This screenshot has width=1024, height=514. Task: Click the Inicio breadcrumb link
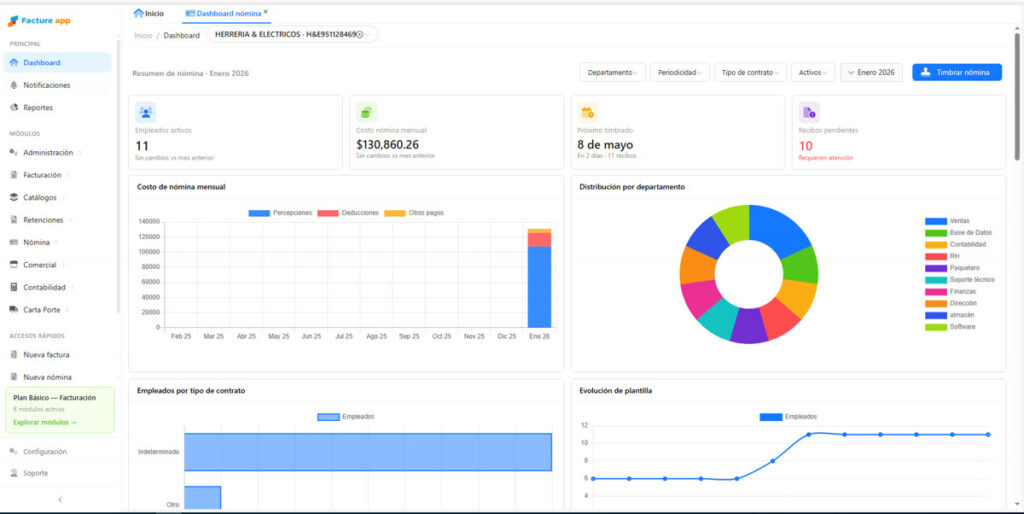[x=143, y=35]
